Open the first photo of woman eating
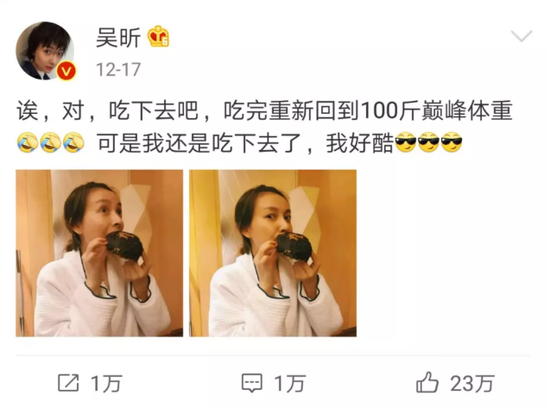The width and height of the screenshot is (550, 408). 99,253
